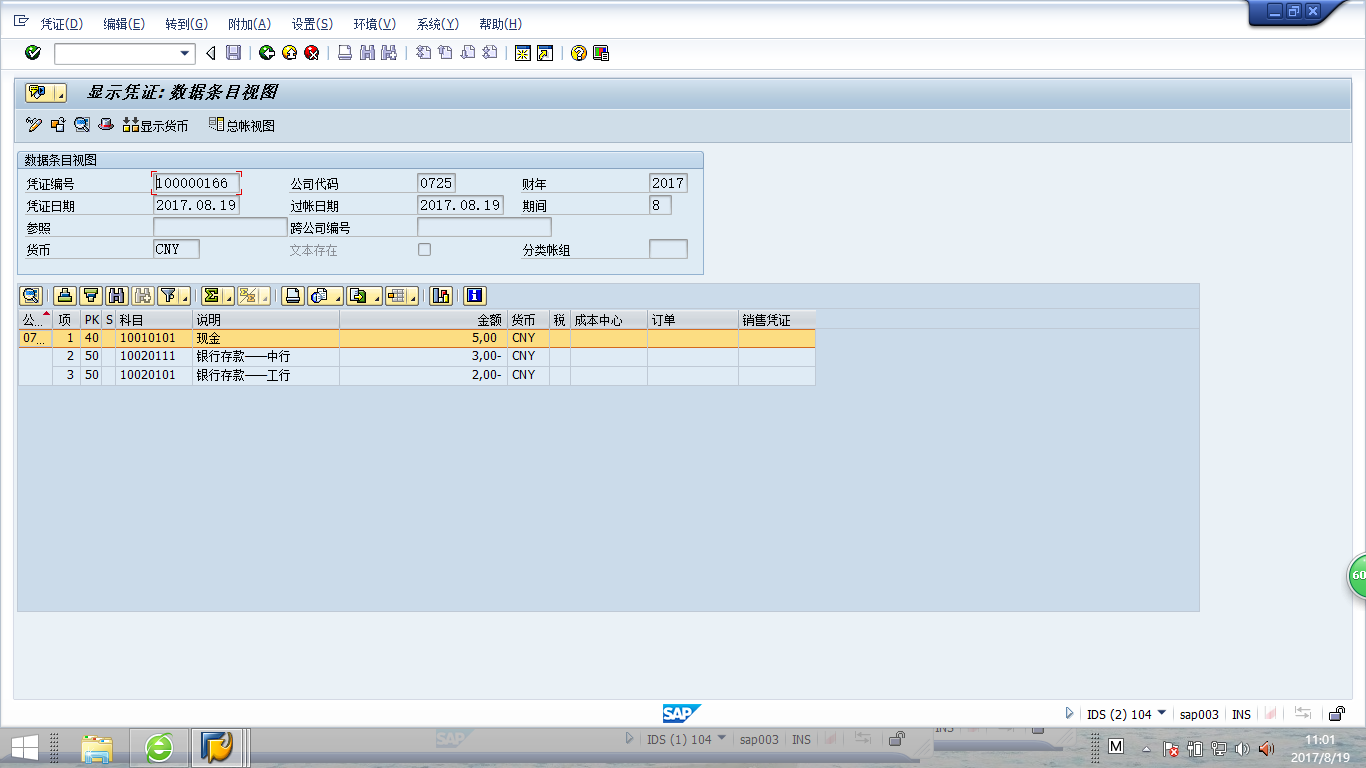1366x768 pixels.
Task: Click the green Enter checkmark icon
Action: tap(33, 53)
